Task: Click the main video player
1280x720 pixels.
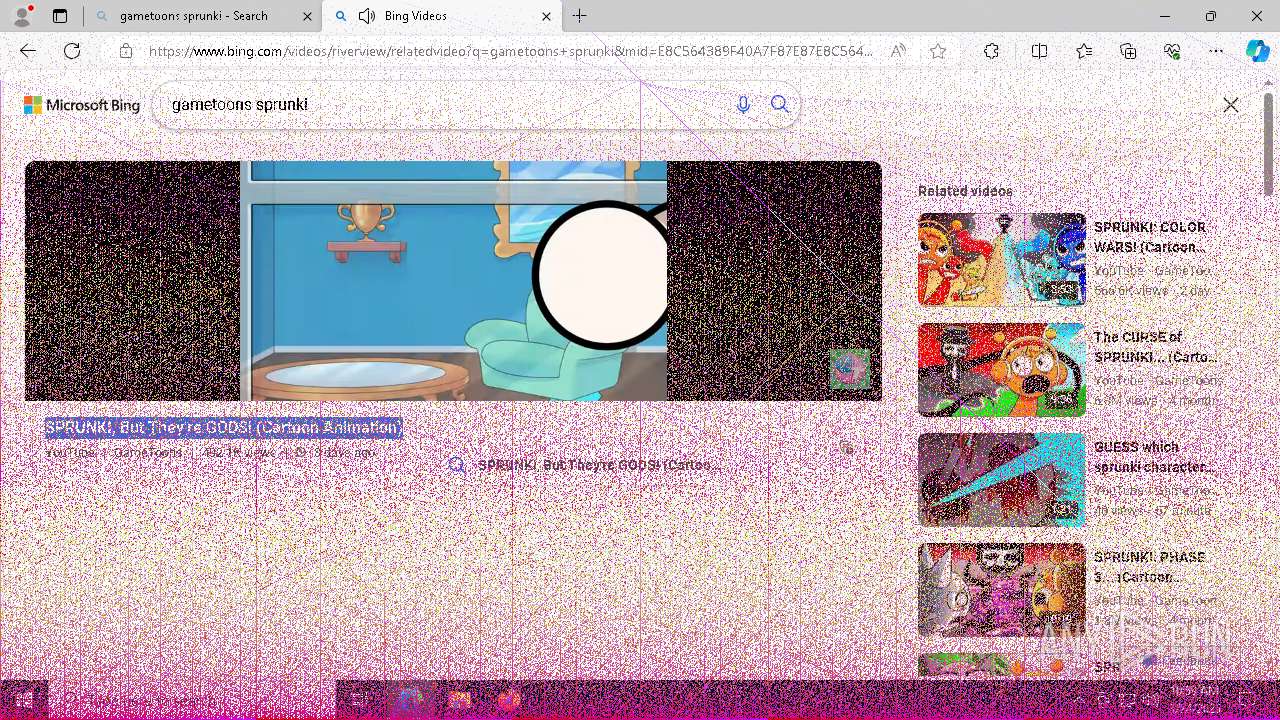Action: click(x=453, y=281)
